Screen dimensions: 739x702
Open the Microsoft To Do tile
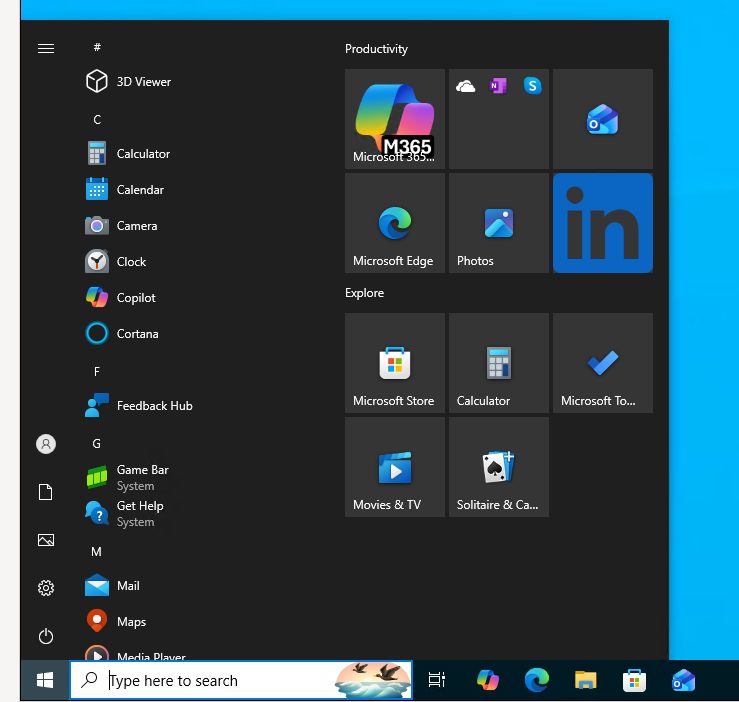pyautogui.click(x=603, y=363)
